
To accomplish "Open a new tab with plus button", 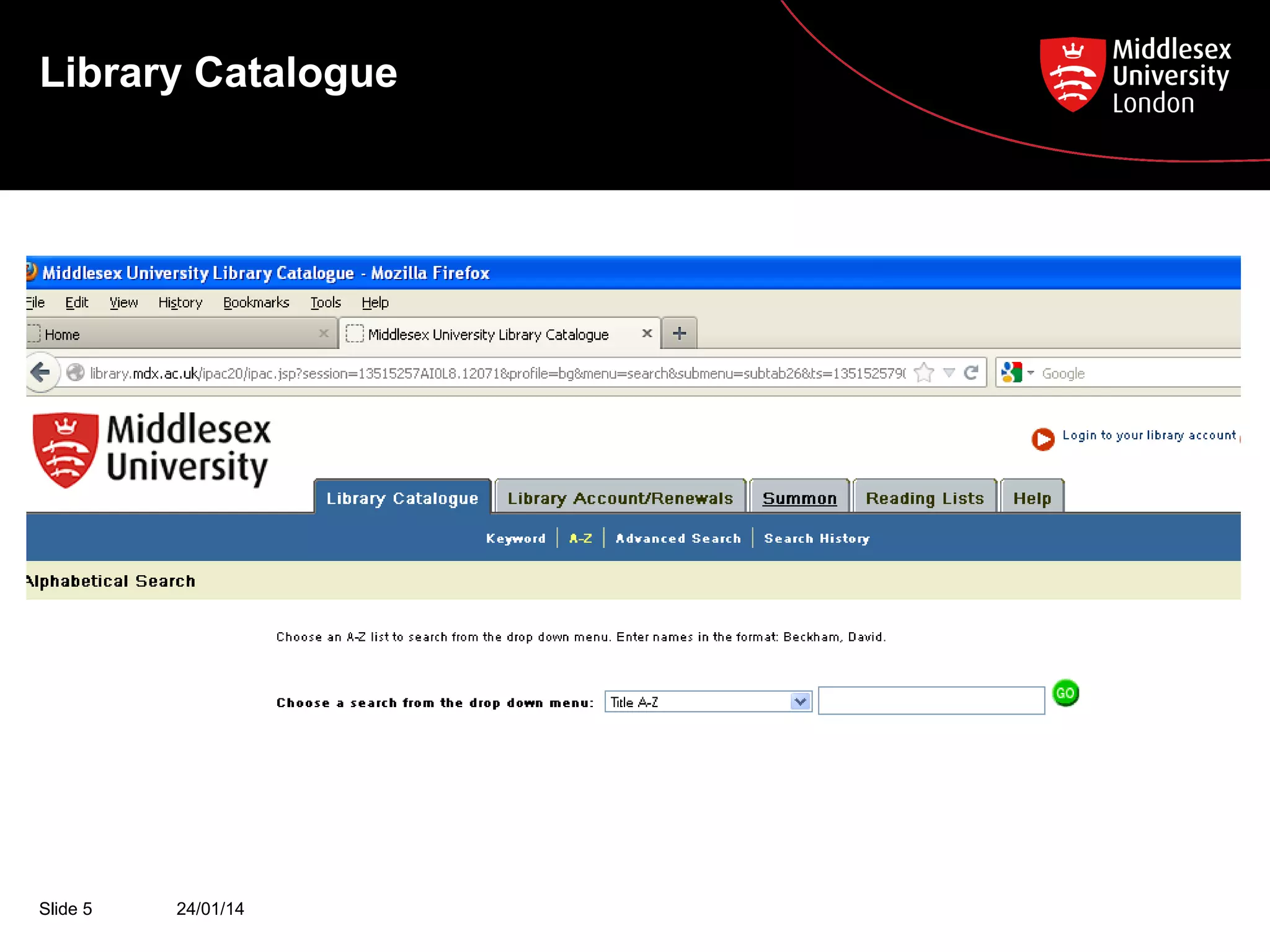I will (680, 333).
